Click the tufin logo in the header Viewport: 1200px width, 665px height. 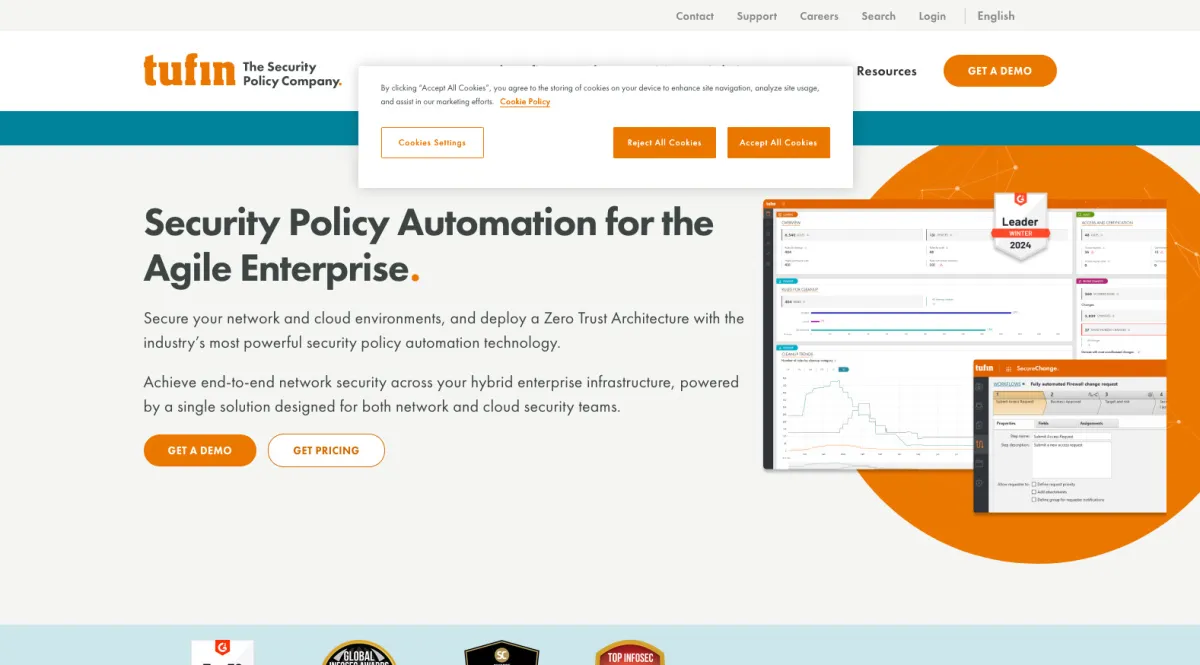point(189,70)
